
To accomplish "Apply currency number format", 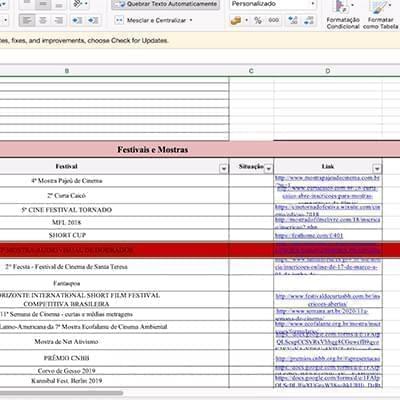I will 236,21.
